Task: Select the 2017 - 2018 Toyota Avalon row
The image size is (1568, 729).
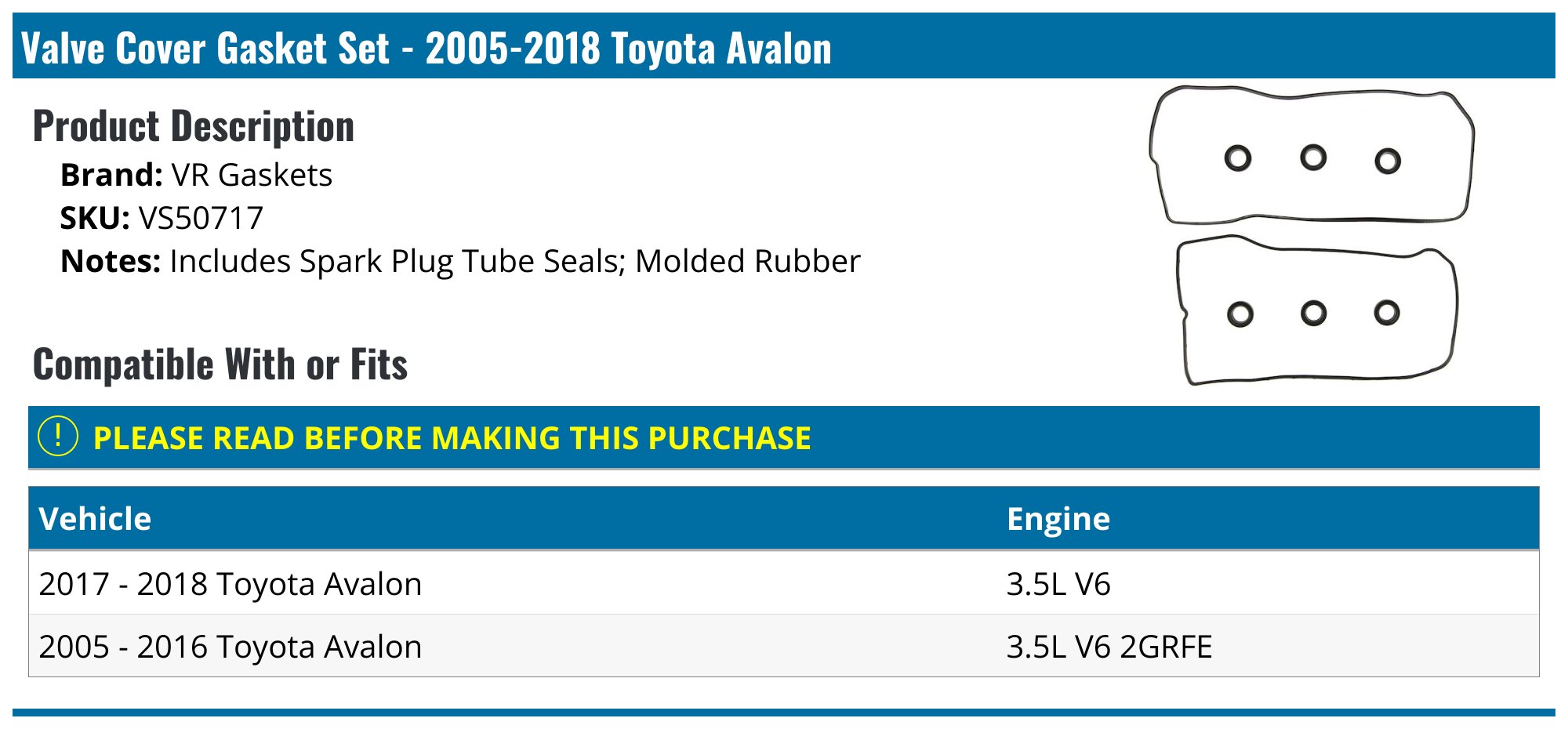Action: 230,584
